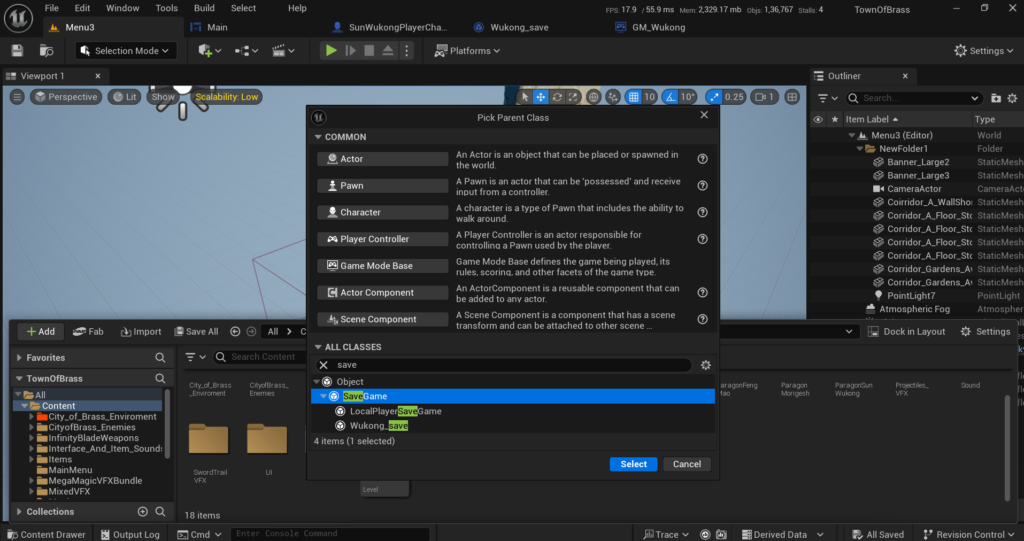Open Character class help question mark

pyautogui.click(x=702, y=212)
